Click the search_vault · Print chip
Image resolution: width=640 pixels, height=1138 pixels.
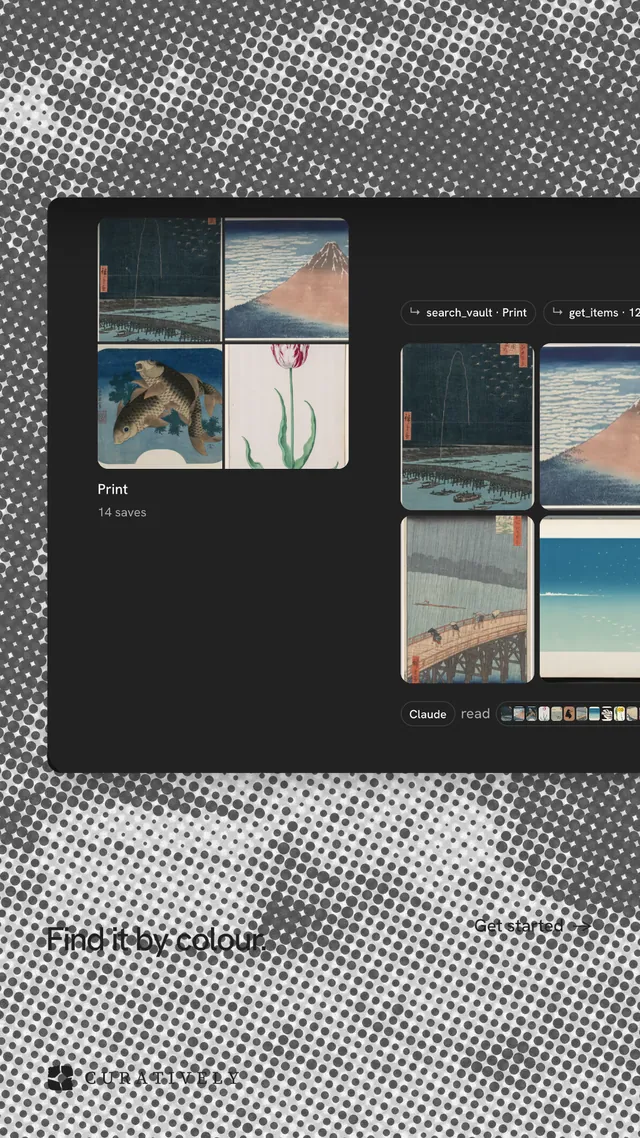468,313
